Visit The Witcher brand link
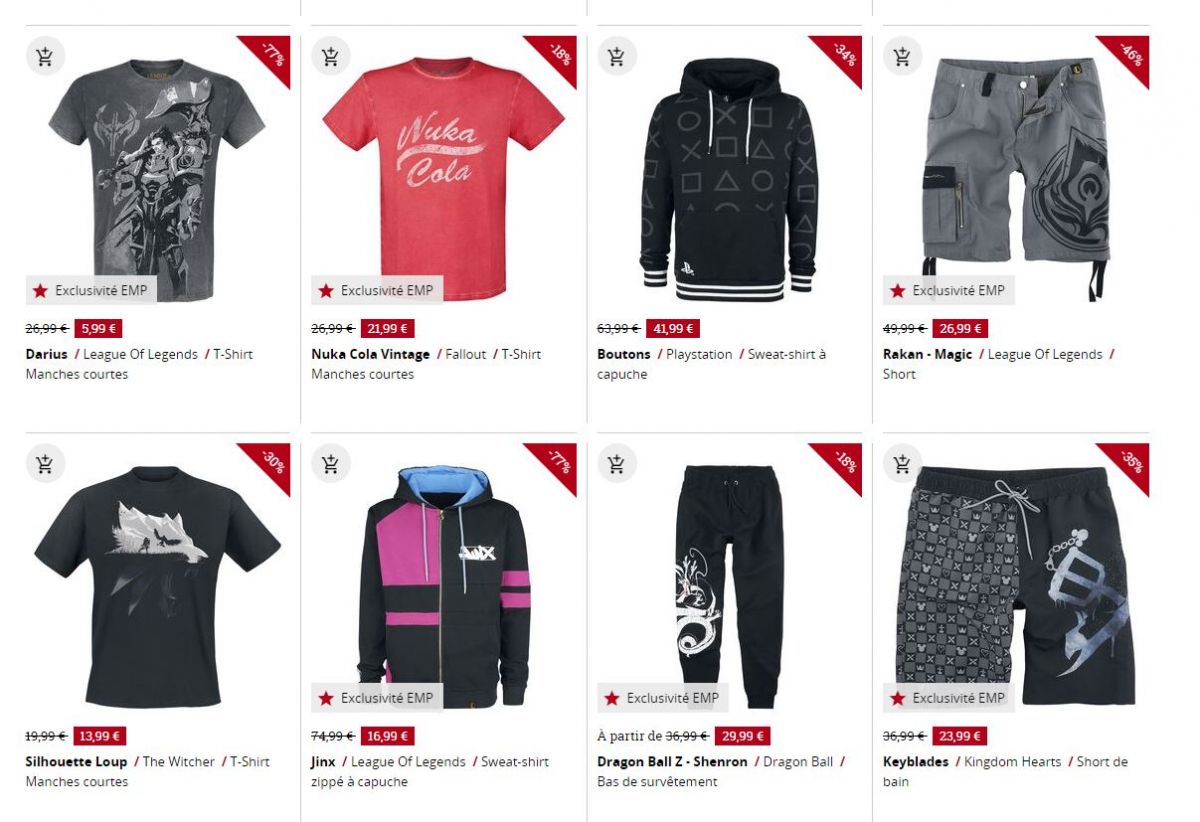1200x822 pixels. (179, 762)
